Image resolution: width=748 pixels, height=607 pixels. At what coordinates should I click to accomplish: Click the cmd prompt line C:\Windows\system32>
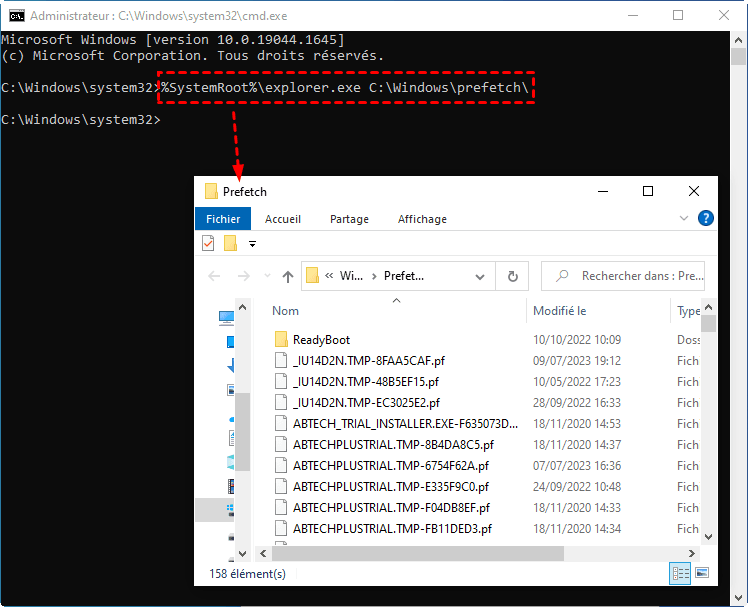click(x=81, y=119)
